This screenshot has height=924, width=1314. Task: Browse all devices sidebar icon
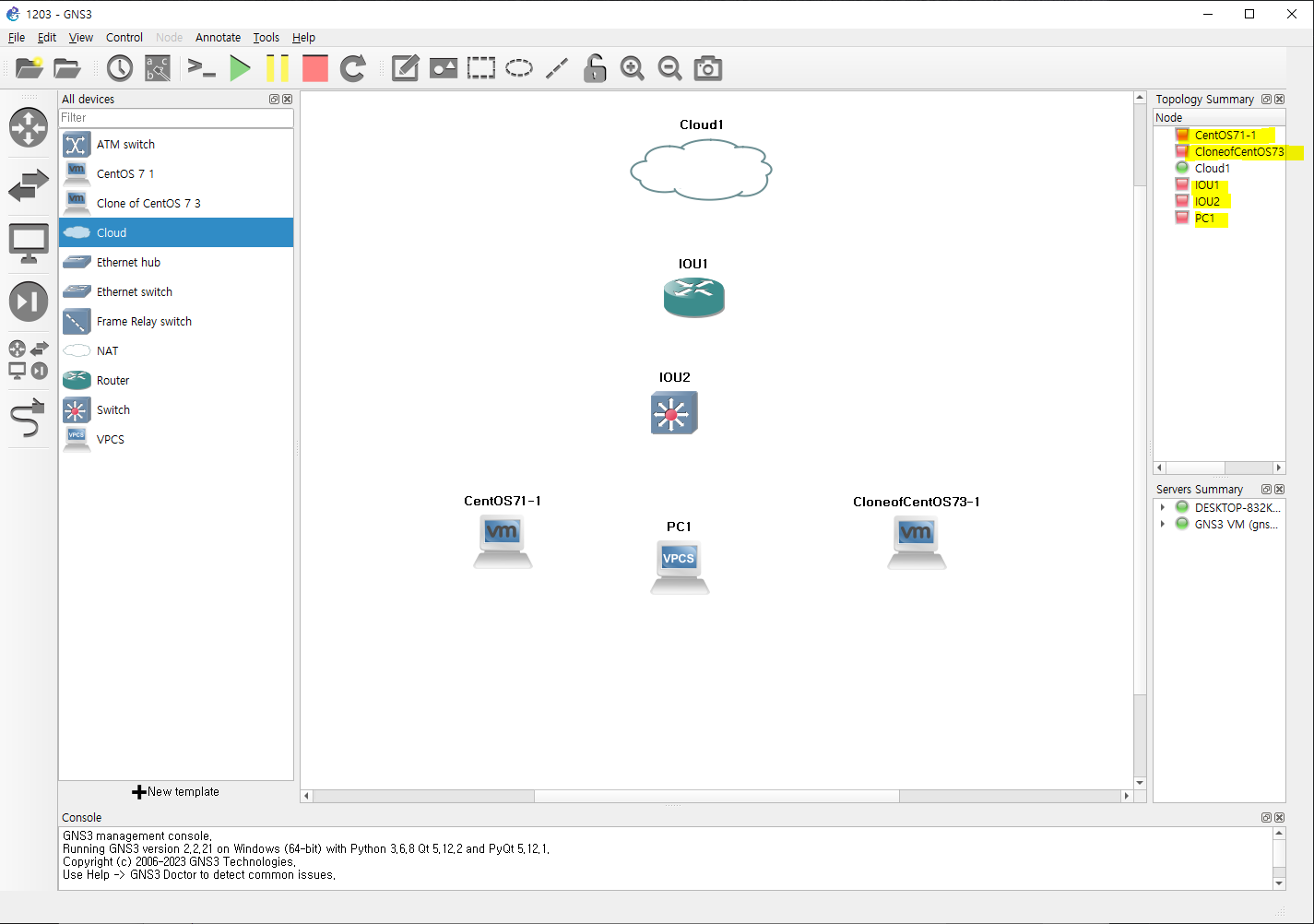tap(29, 360)
